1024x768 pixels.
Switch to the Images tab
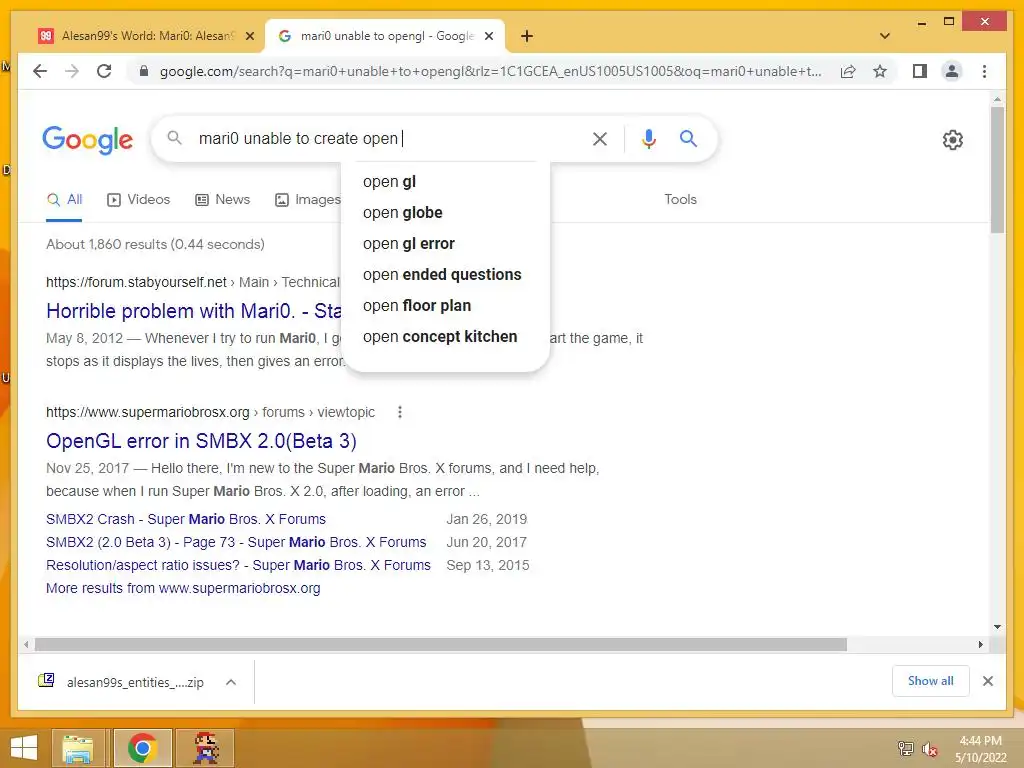click(308, 200)
